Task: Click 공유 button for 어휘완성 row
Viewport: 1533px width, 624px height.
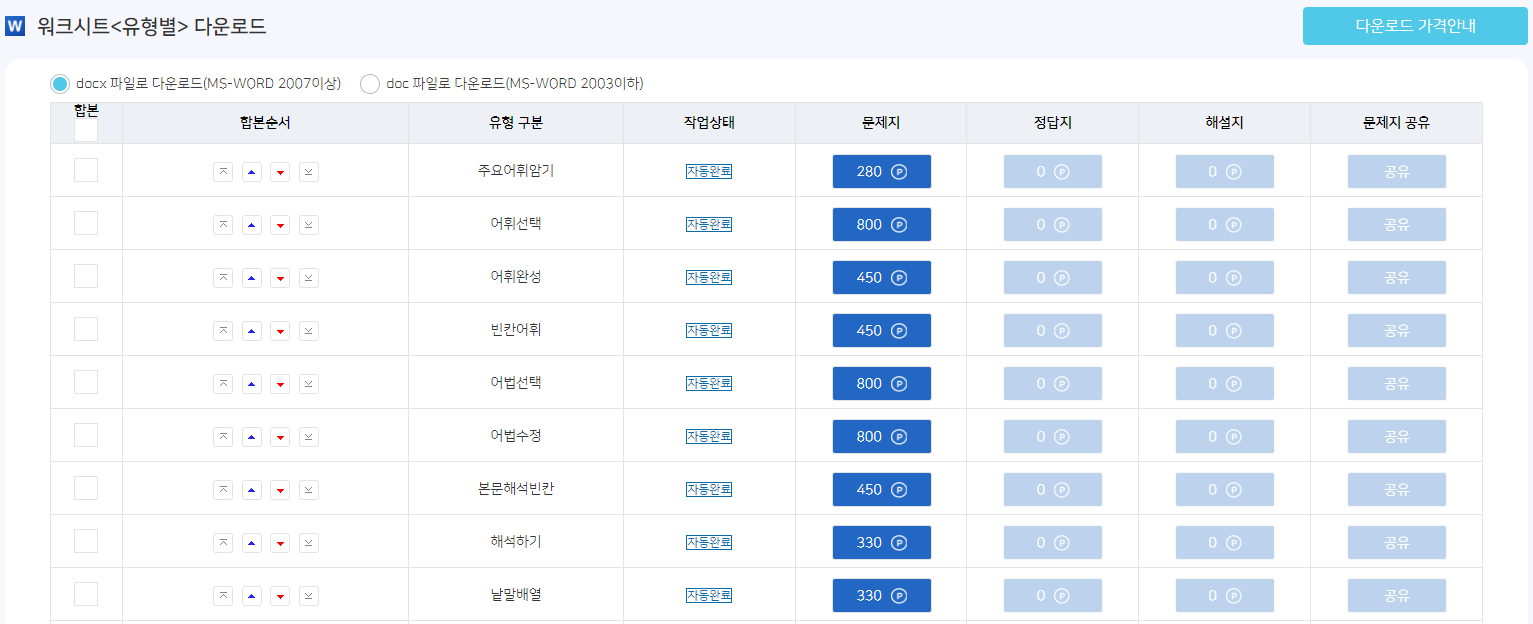Action: coord(1396,278)
